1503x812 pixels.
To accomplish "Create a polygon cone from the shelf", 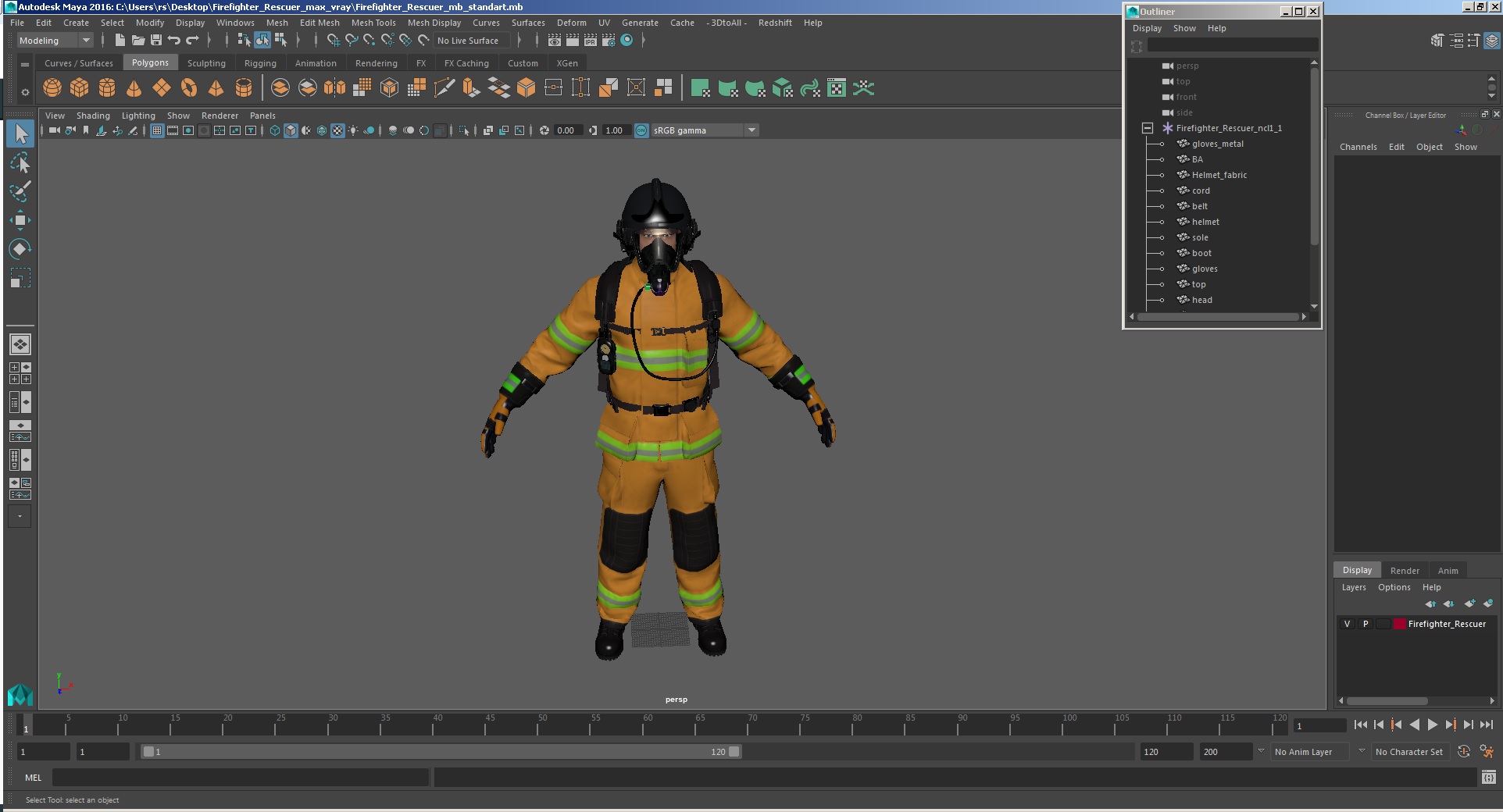I will click(134, 88).
